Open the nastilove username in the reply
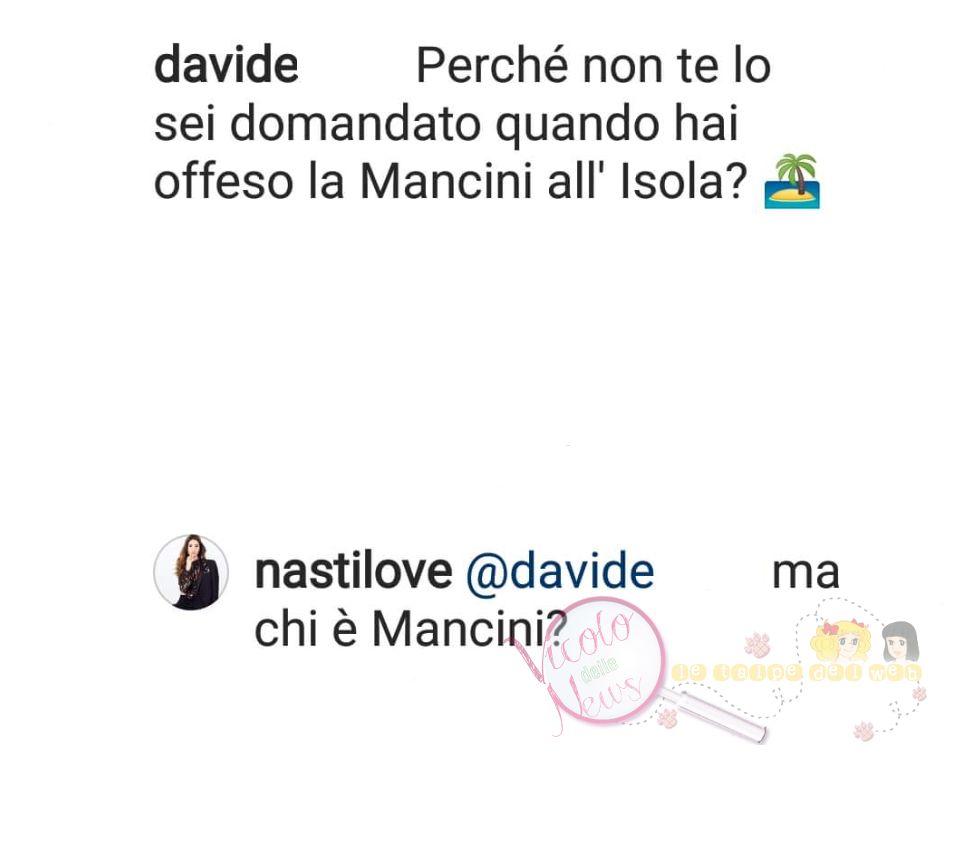This screenshot has height=856, width=974. coord(353,571)
